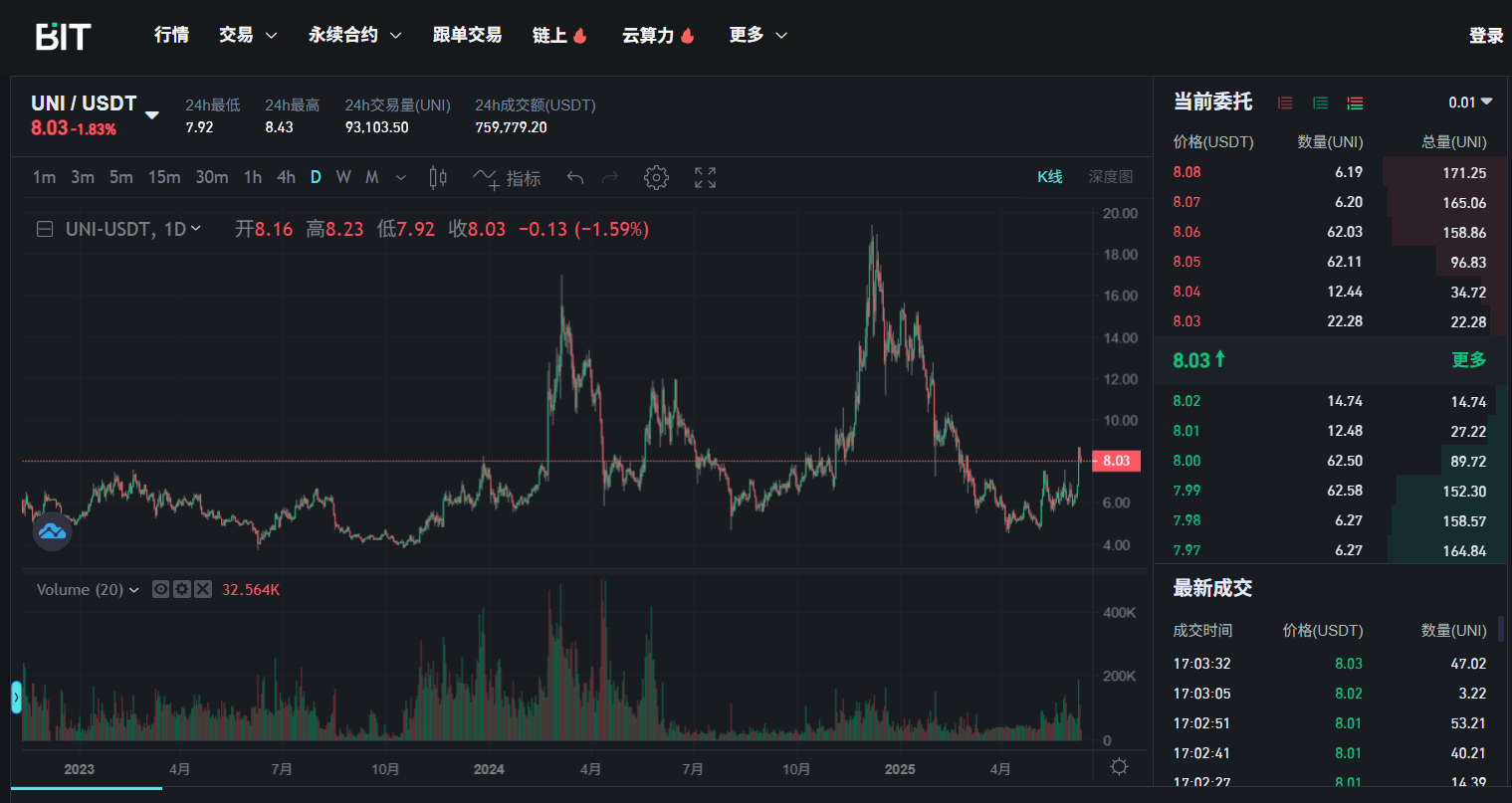
Task: Open the chart settings gear
Action: (655, 178)
